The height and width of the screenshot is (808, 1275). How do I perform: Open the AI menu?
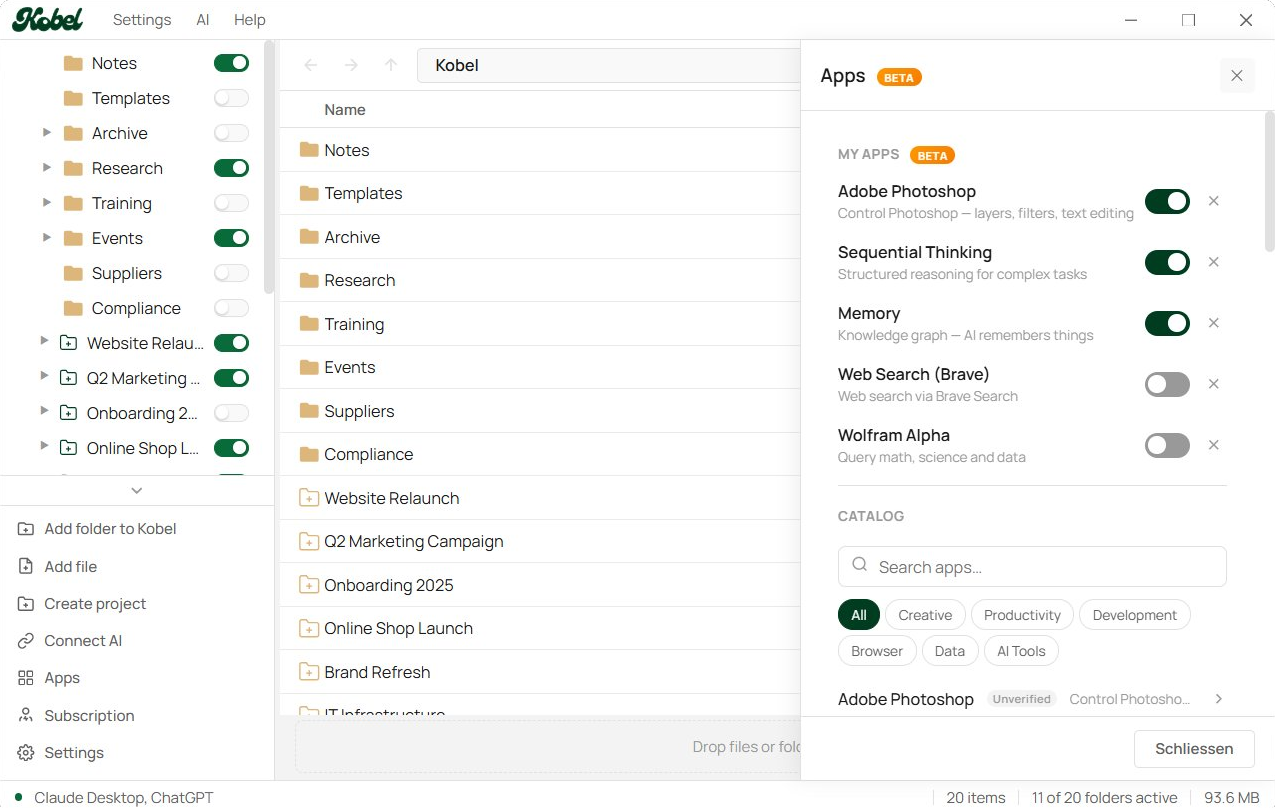pos(203,20)
